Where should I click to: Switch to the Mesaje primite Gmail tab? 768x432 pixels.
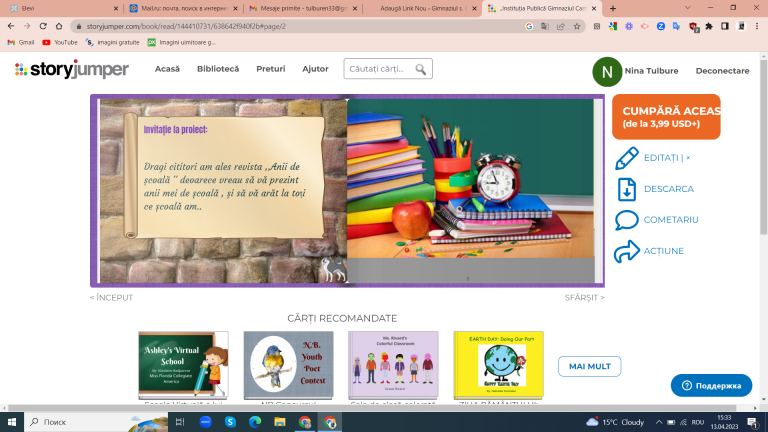pyautogui.click(x=303, y=8)
